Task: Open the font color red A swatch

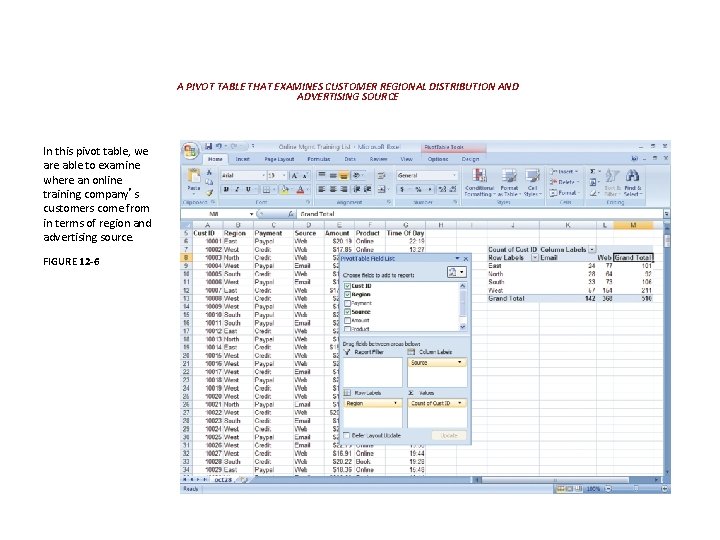Action: tap(300, 189)
